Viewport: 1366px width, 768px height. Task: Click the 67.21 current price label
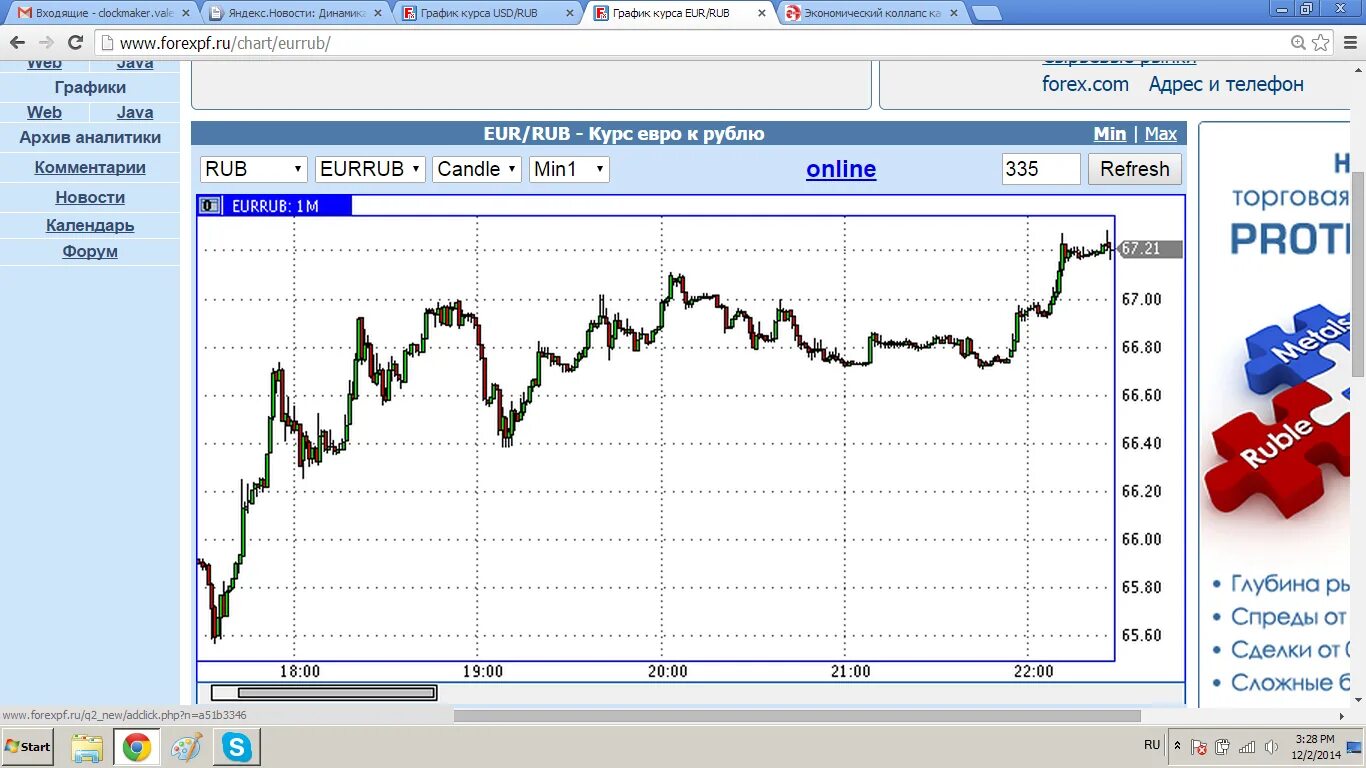[1149, 249]
